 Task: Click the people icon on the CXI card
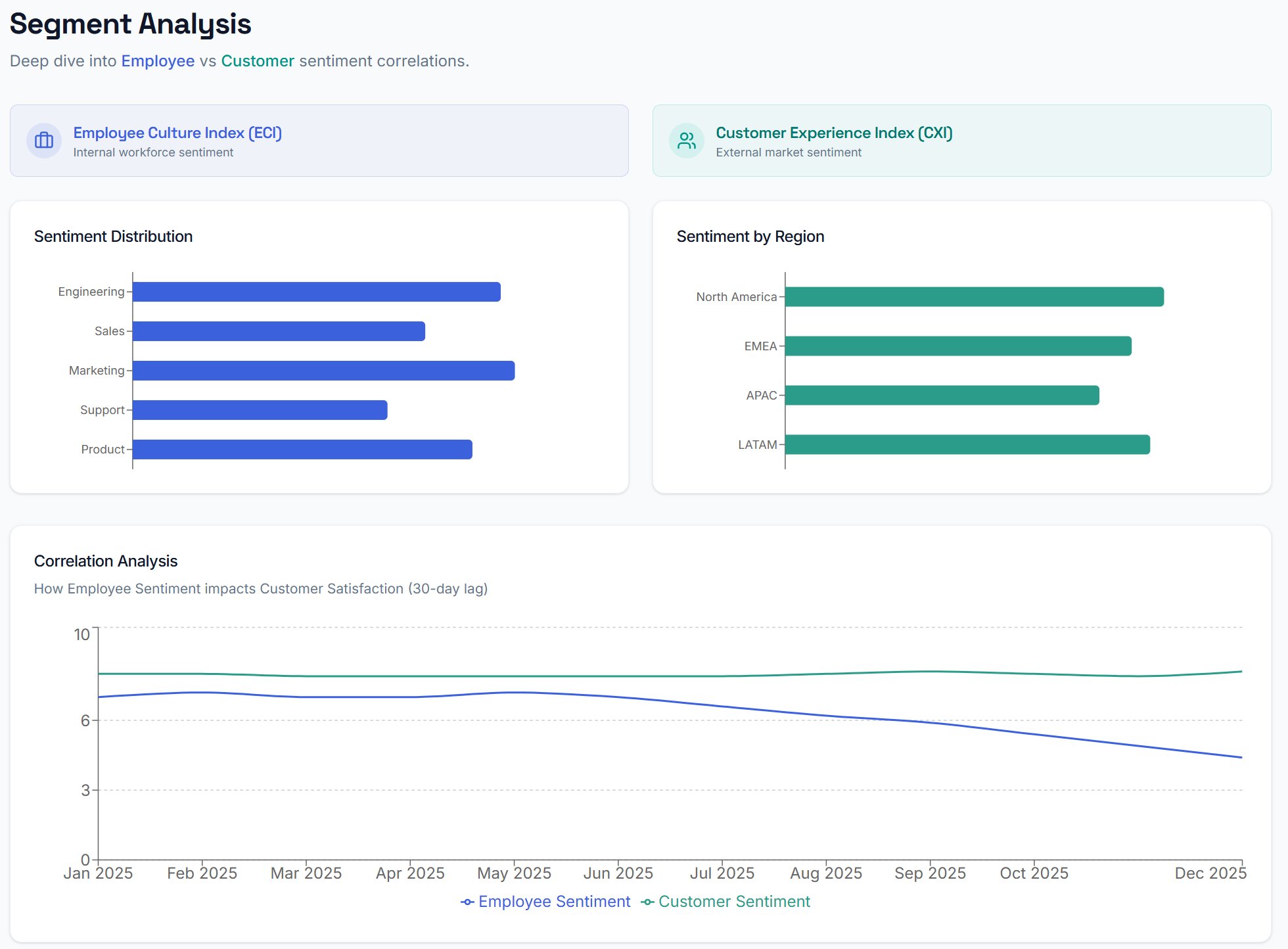686,141
